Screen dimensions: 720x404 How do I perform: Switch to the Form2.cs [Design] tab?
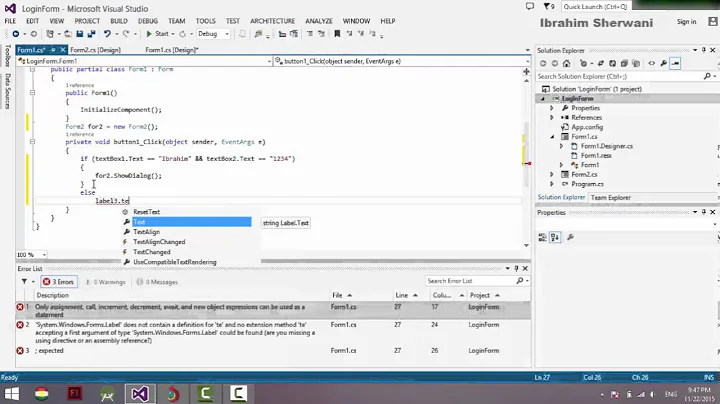point(96,50)
